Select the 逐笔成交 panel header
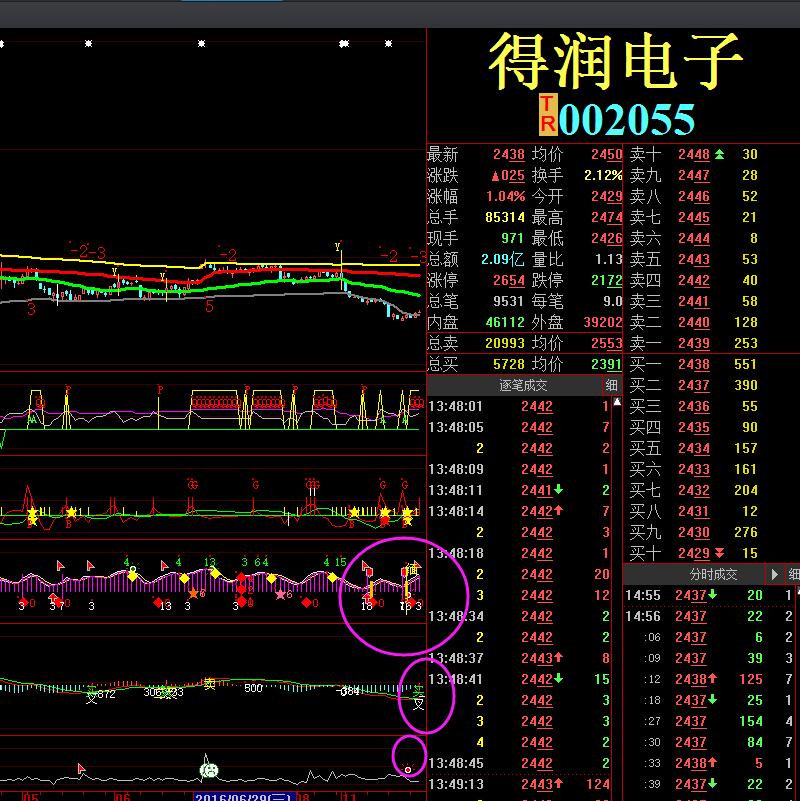800x801 pixels. coord(523,385)
